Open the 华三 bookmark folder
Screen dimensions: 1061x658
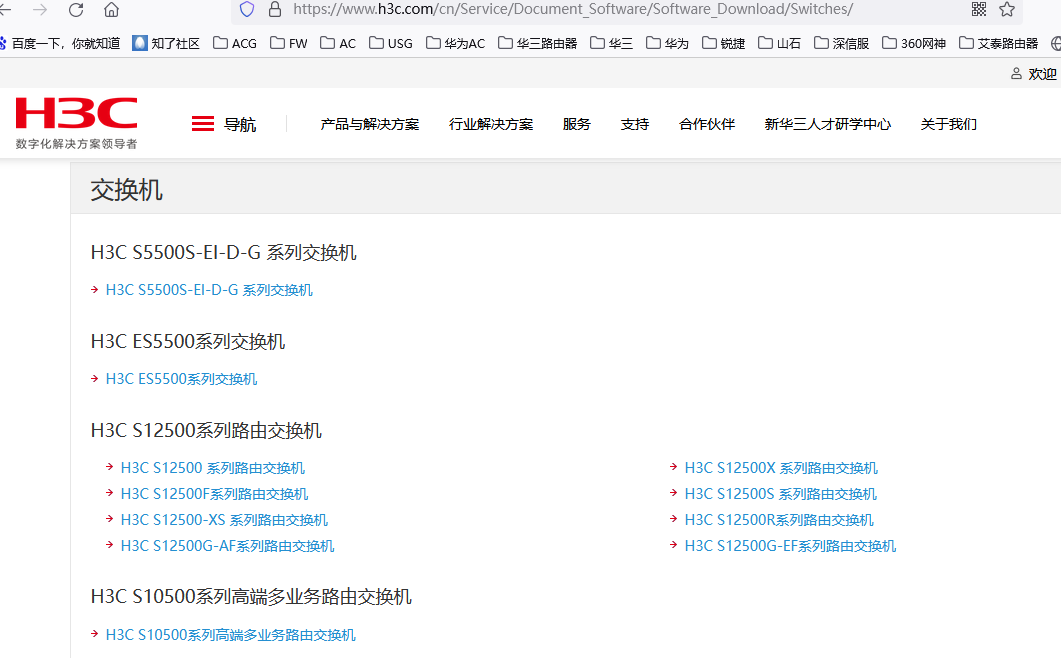611,43
